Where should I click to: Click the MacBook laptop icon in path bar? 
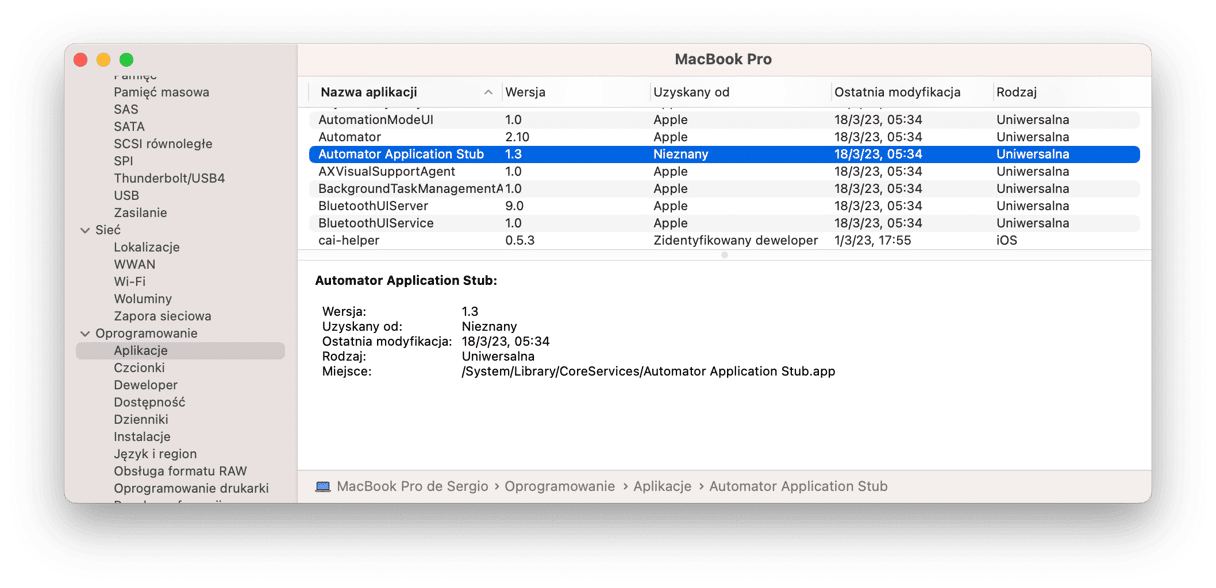323,487
